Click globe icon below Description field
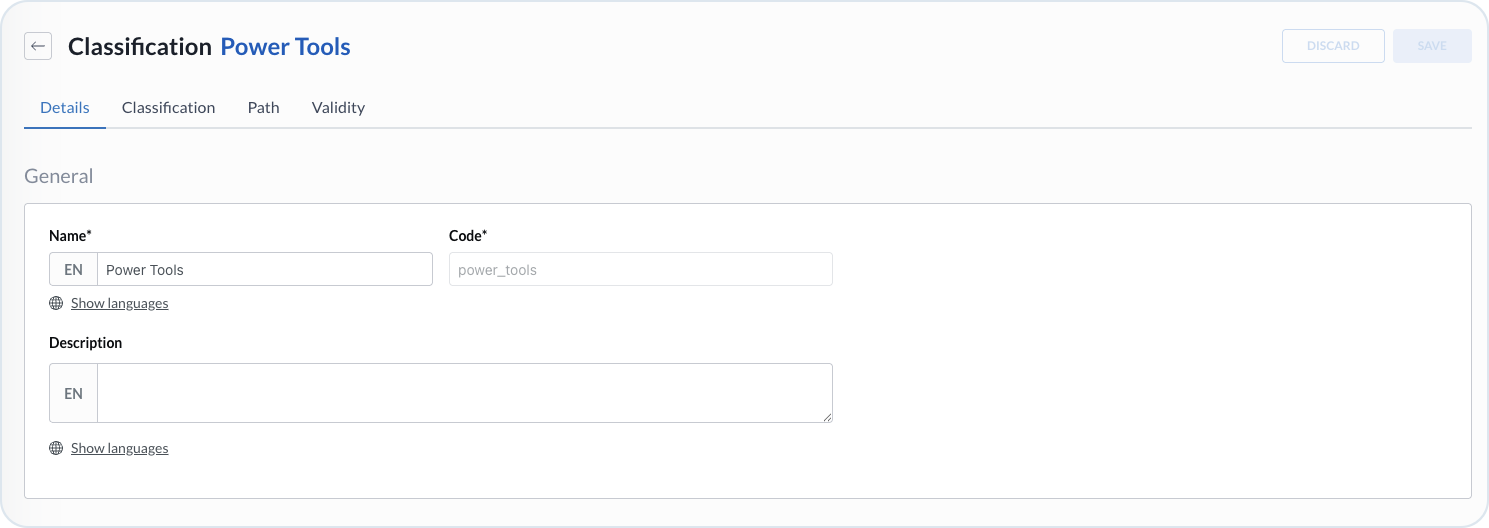 click(56, 448)
